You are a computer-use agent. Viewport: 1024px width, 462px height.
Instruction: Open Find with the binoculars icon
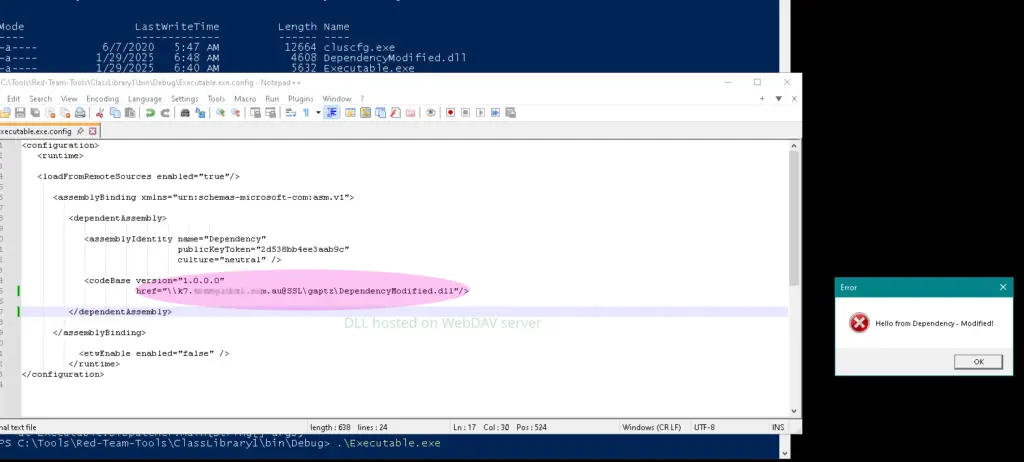[185, 113]
